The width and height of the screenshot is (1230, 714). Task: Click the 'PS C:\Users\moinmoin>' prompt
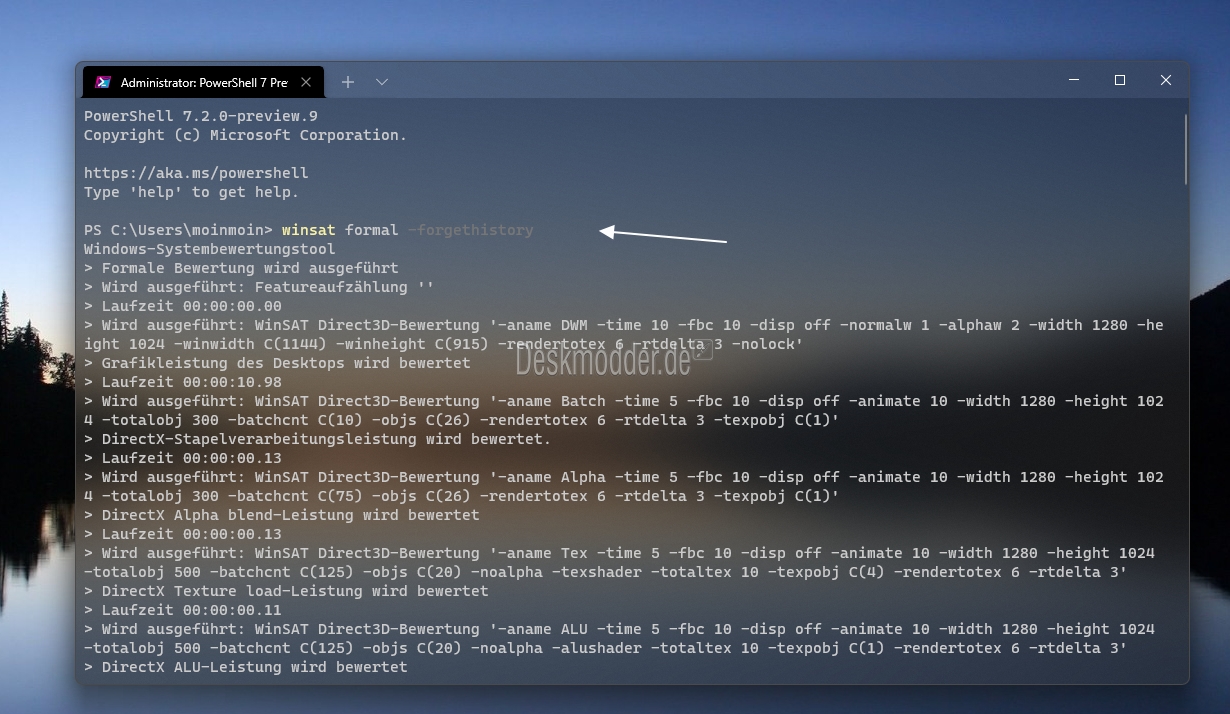pos(178,230)
